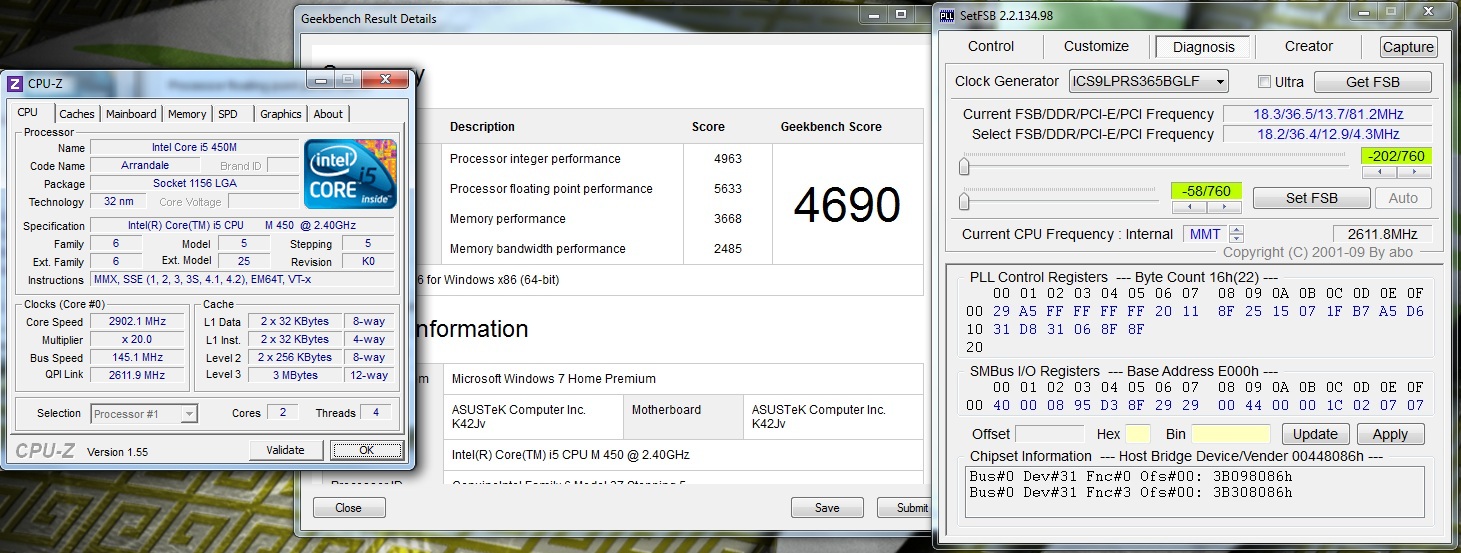Click the 18.2/36.4/12.9/4.3MHz select frequency field
The image size is (1461, 553).
1328,134
